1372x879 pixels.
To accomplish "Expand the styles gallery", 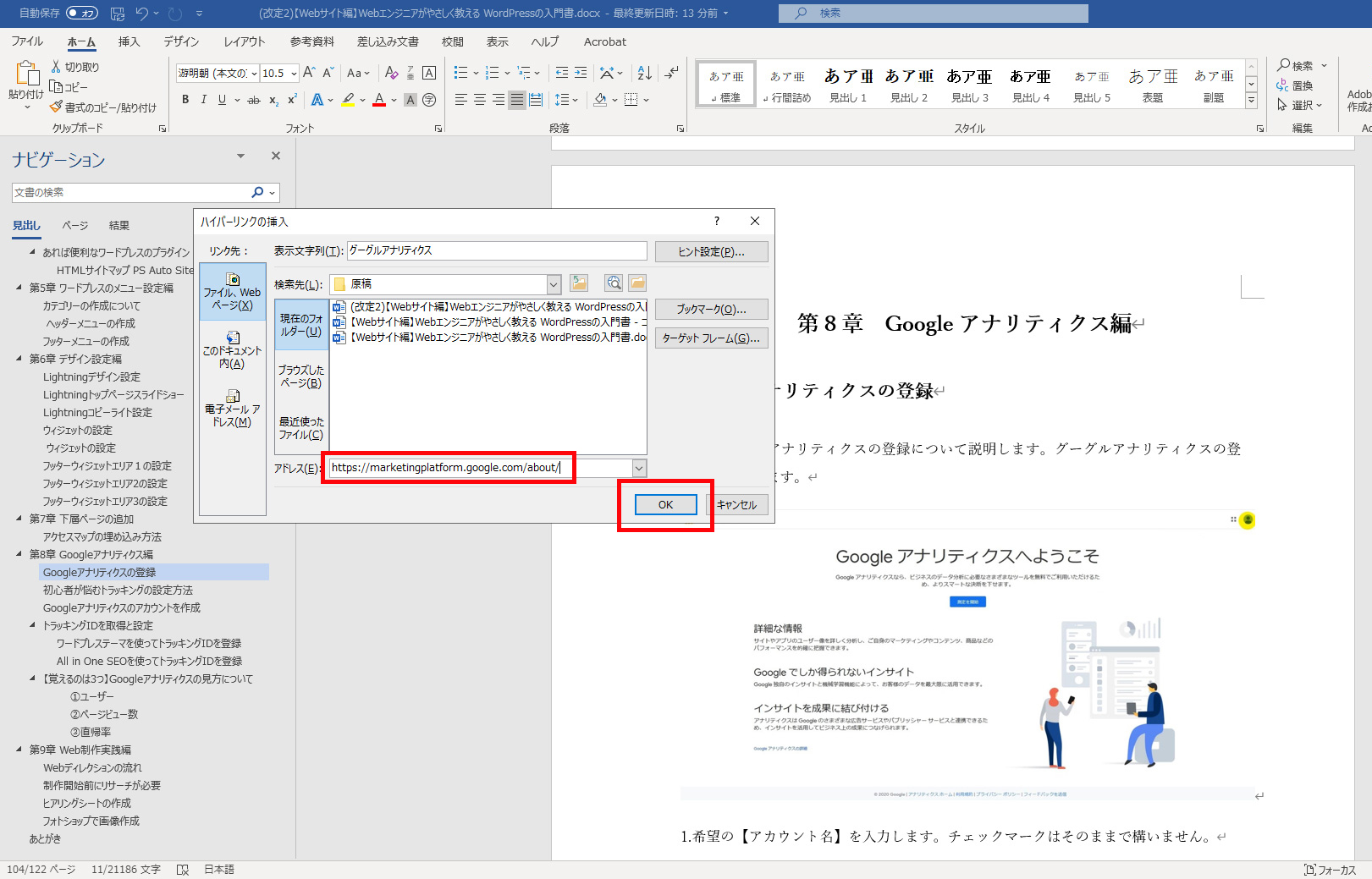I will (x=1251, y=102).
